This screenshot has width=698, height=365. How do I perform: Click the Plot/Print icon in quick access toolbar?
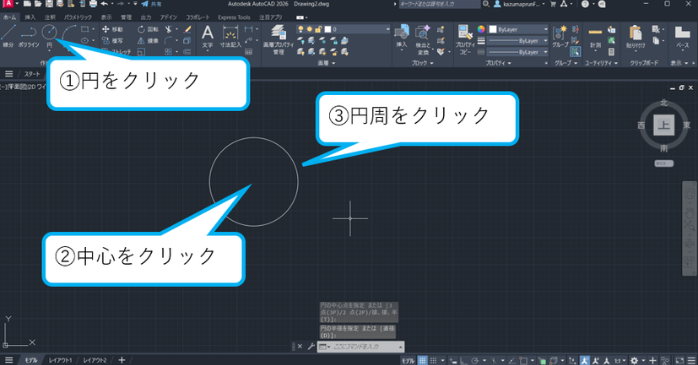click(93, 4)
